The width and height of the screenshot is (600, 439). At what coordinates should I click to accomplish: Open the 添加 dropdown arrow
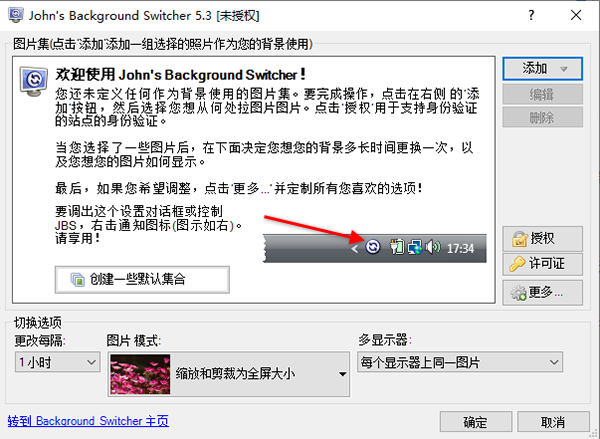(563, 69)
